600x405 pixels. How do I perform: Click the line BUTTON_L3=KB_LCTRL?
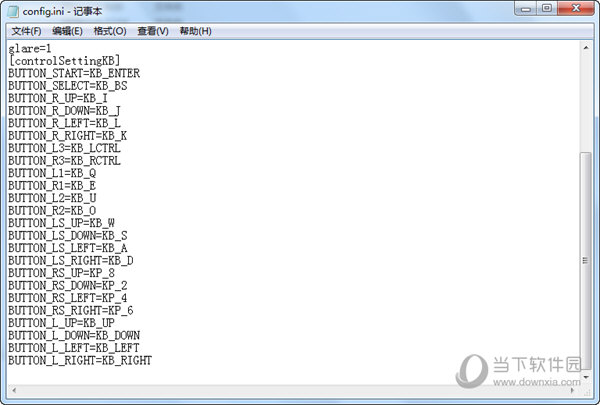coord(64,148)
